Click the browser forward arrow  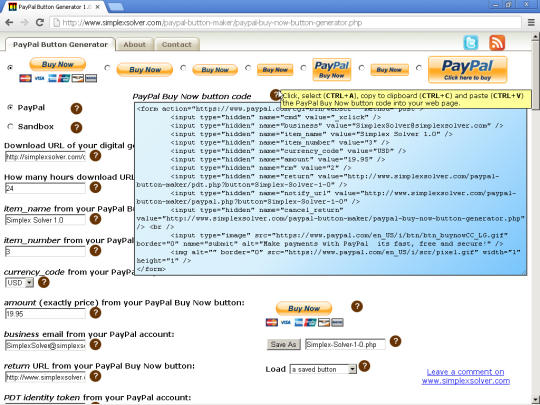[24, 23]
